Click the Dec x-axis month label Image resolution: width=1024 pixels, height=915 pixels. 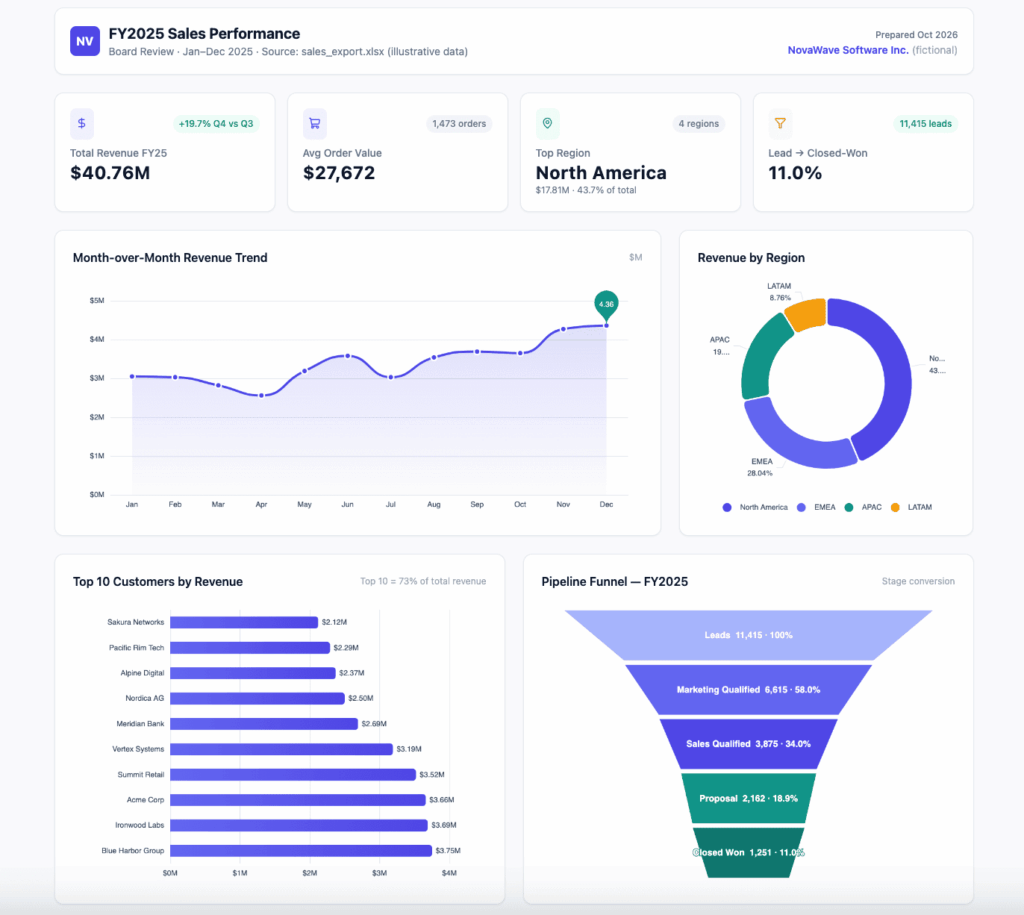point(606,505)
